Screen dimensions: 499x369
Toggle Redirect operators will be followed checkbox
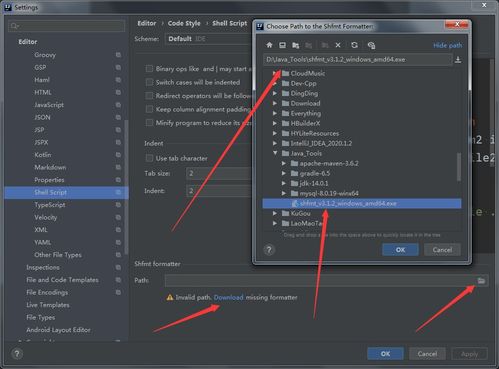pyautogui.click(x=149, y=96)
